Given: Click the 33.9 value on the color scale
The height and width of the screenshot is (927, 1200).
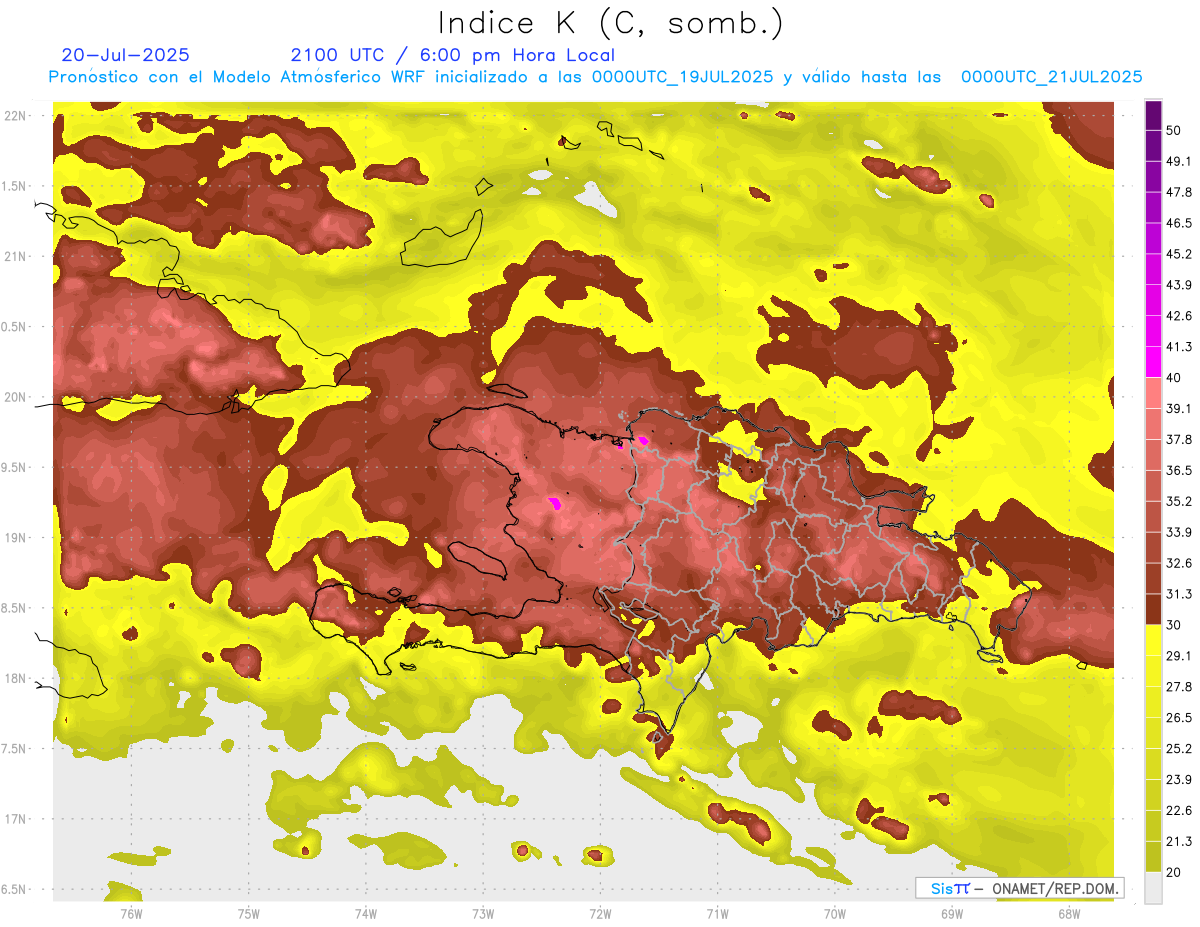Looking at the screenshot, I should [x=1179, y=532].
